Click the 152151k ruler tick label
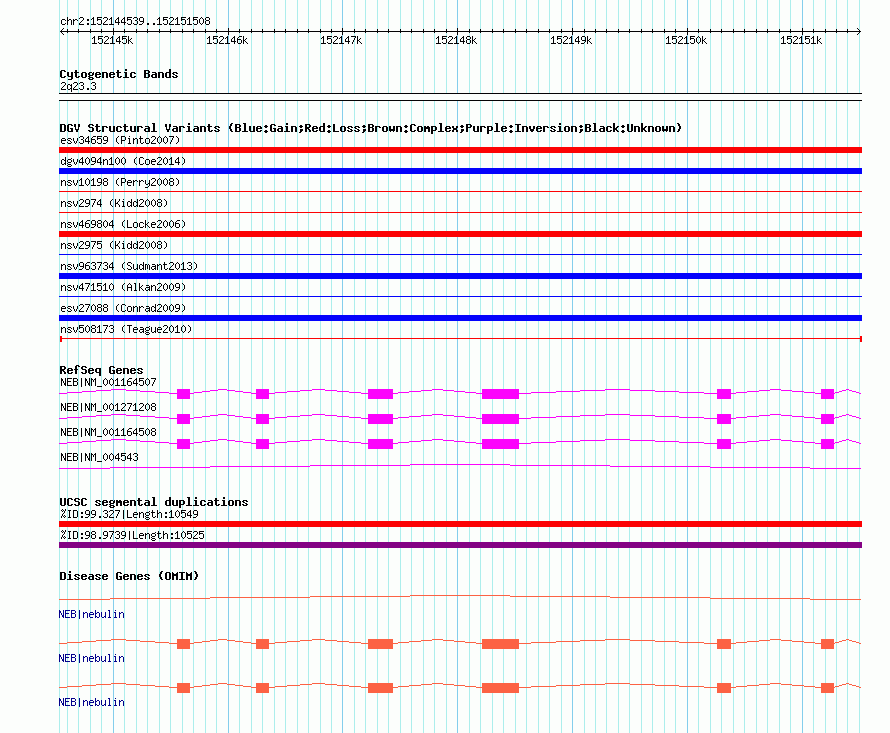The width and height of the screenshot is (890, 733). point(801,40)
